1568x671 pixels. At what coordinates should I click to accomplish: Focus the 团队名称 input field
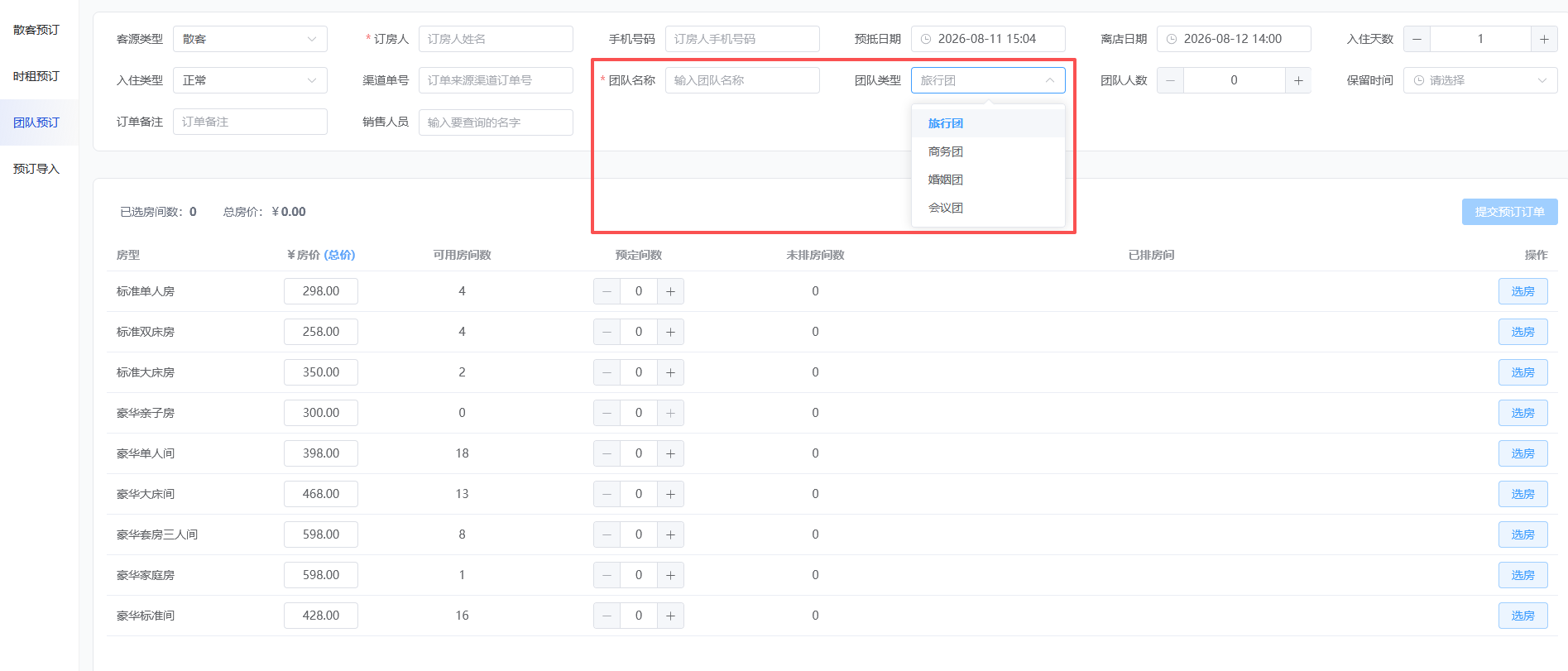(x=742, y=80)
